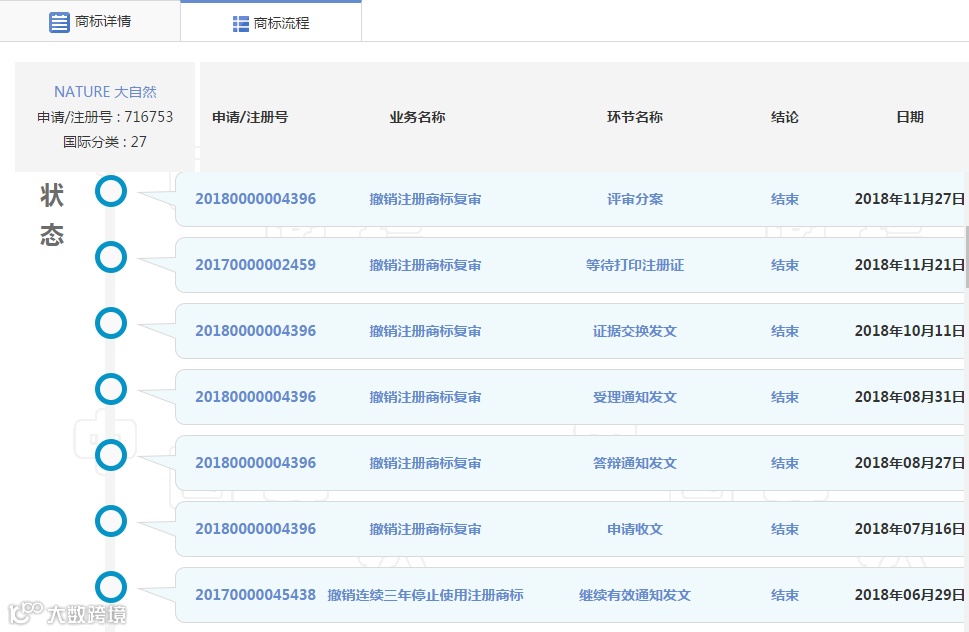Click the NATURE 大自然 trademark name
The image size is (969, 632).
[105, 92]
